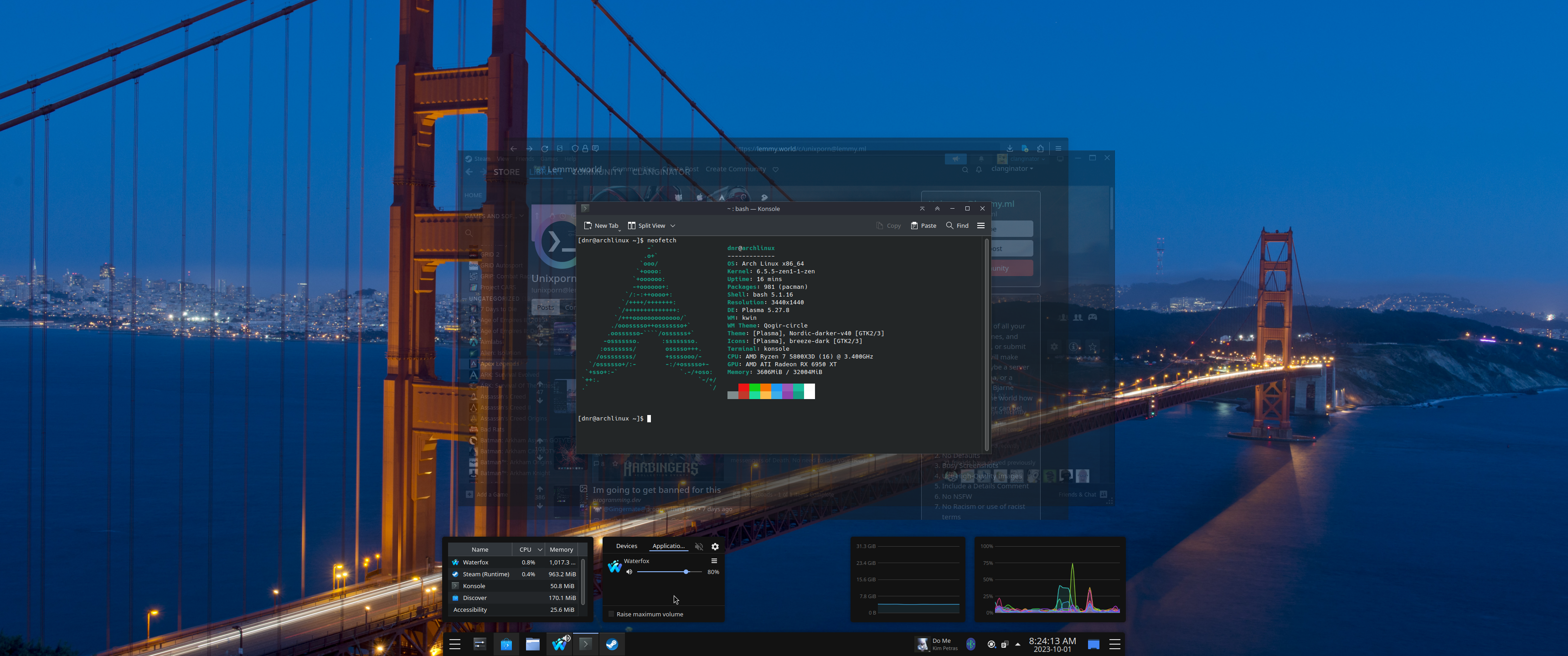Image resolution: width=1568 pixels, height=656 pixels.
Task: Expand the Split View dropdown arrow
Action: coord(673,226)
